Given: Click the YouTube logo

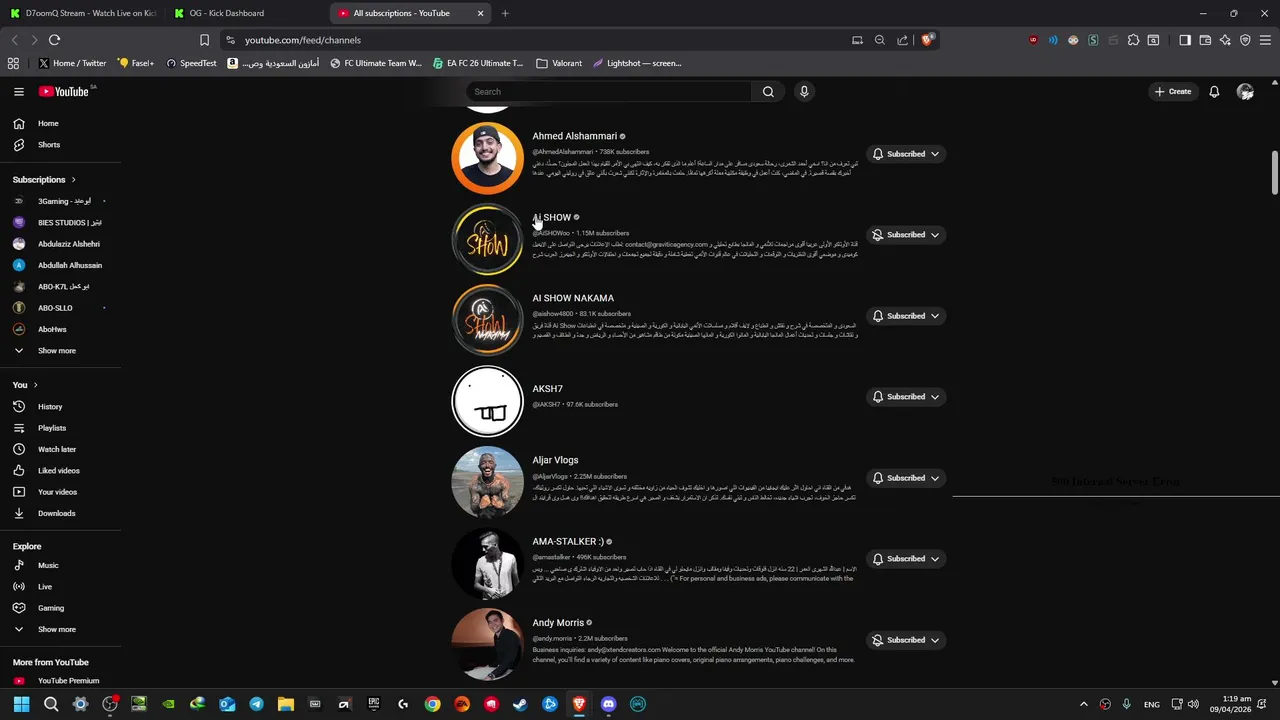Looking at the screenshot, I should point(66,91).
